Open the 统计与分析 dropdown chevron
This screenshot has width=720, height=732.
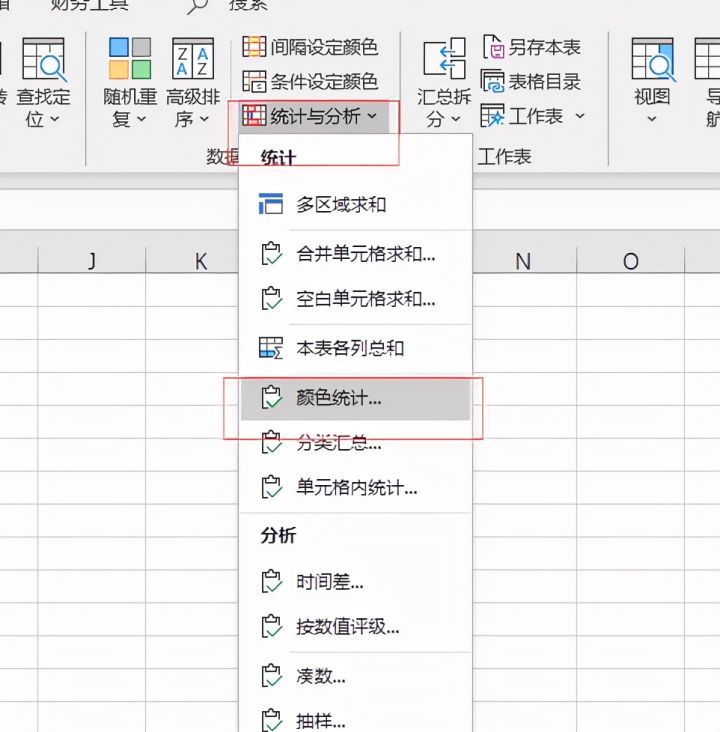[372, 116]
